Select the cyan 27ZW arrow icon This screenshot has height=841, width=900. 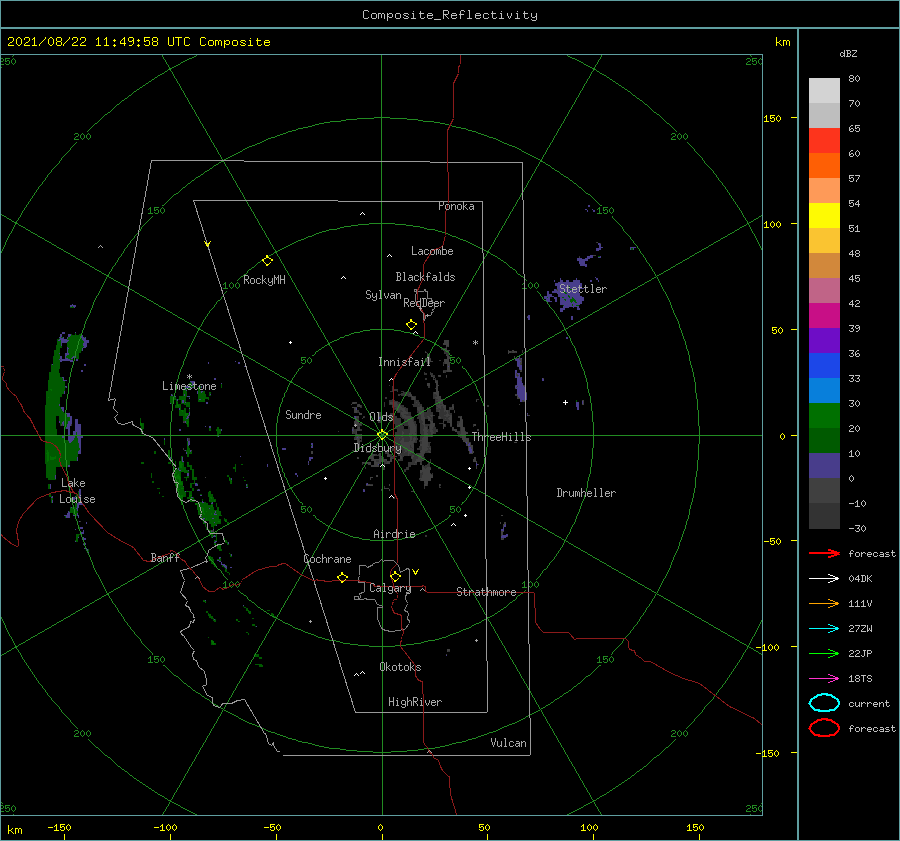pyautogui.click(x=824, y=629)
